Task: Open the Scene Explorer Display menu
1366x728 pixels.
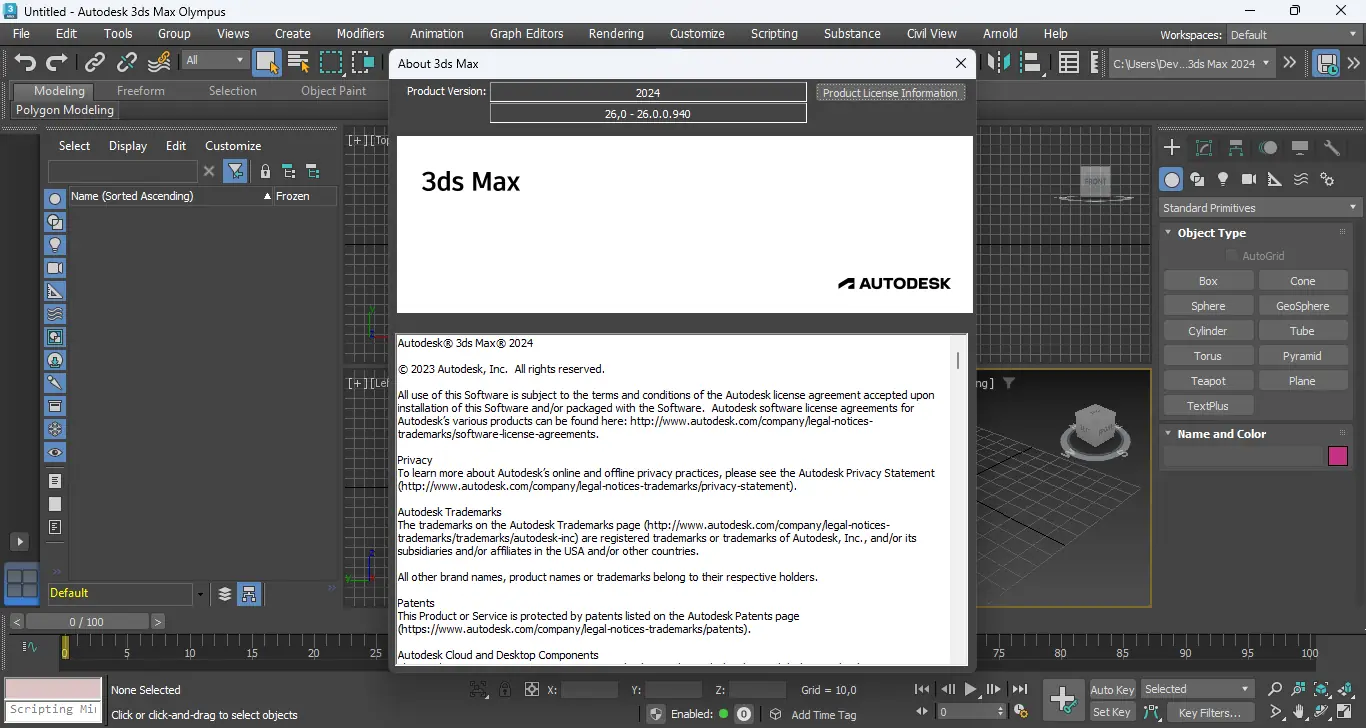Action: click(x=128, y=146)
